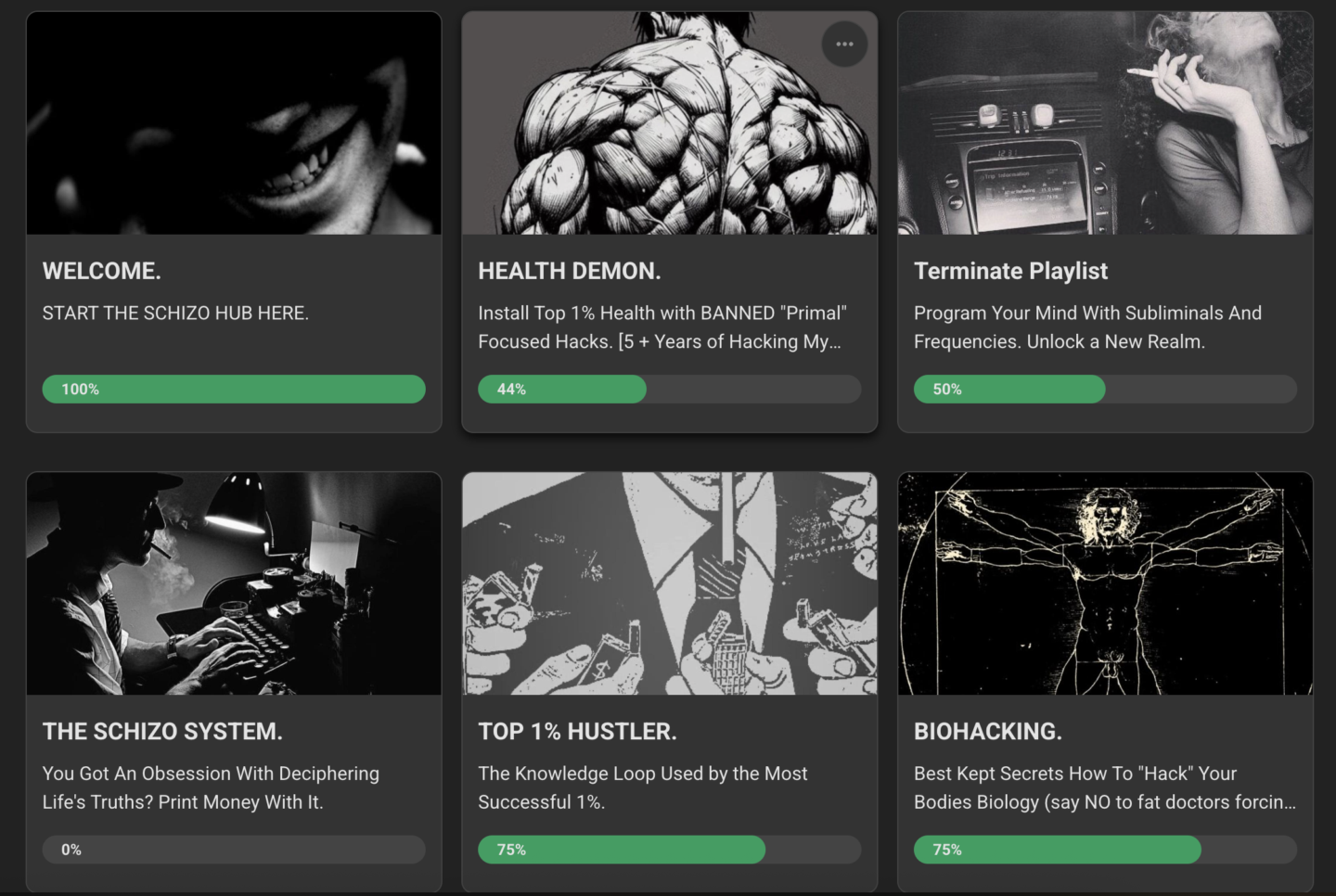Click the TOP 1% HUSTLER. heading
1336x896 pixels.
tap(577, 731)
